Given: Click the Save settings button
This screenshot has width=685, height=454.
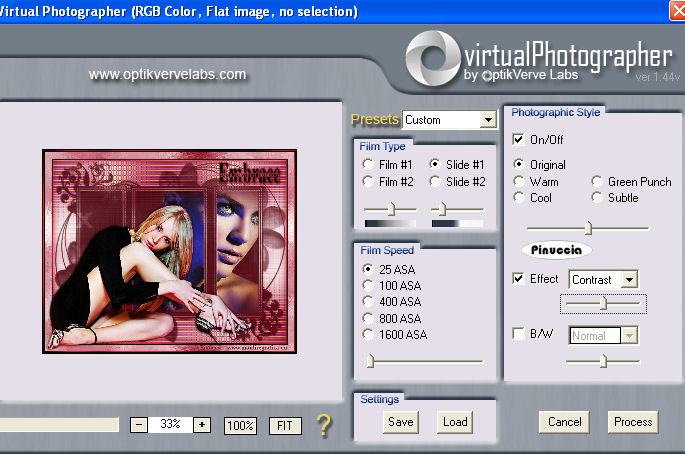Looking at the screenshot, I should (401, 422).
